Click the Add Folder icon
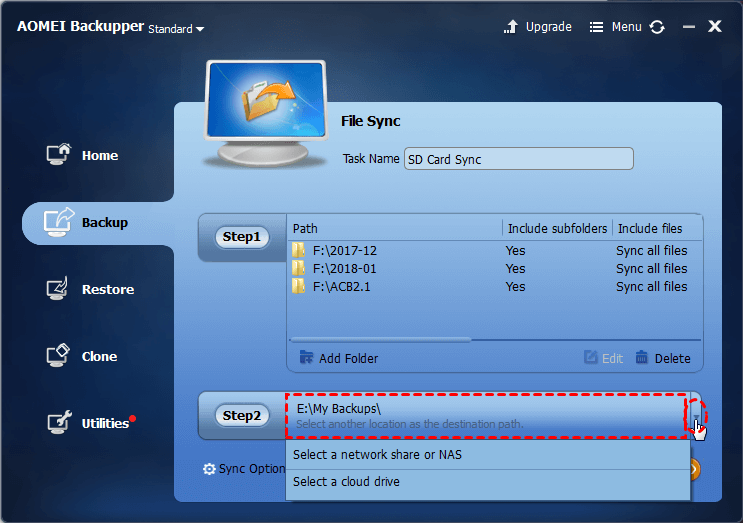Viewport: 743px width, 523px height. click(306, 358)
